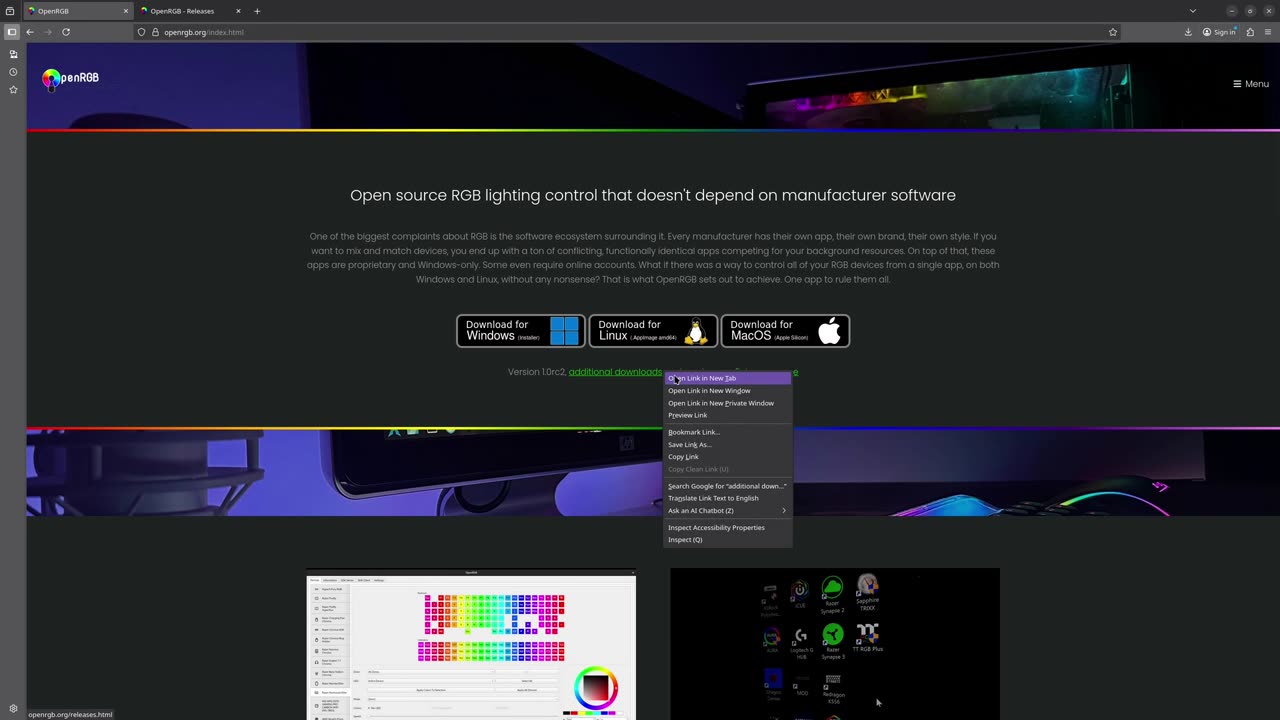Open sidebar settings gear icon
This screenshot has height=720, width=1280.
click(13, 708)
